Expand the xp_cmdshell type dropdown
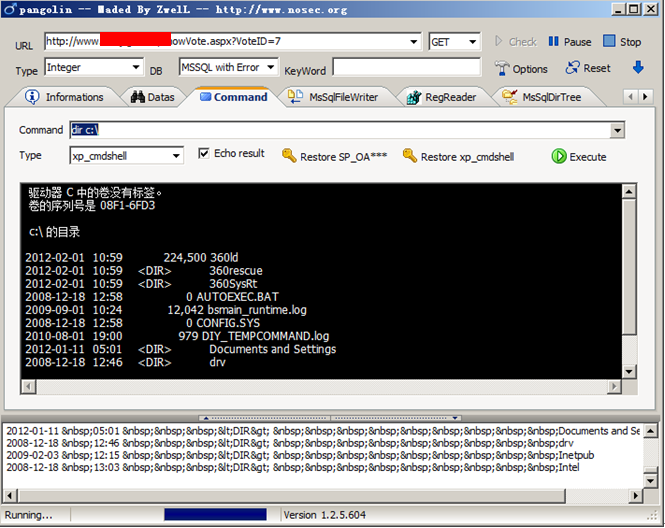665x528 pixels. tap(177, 156)
